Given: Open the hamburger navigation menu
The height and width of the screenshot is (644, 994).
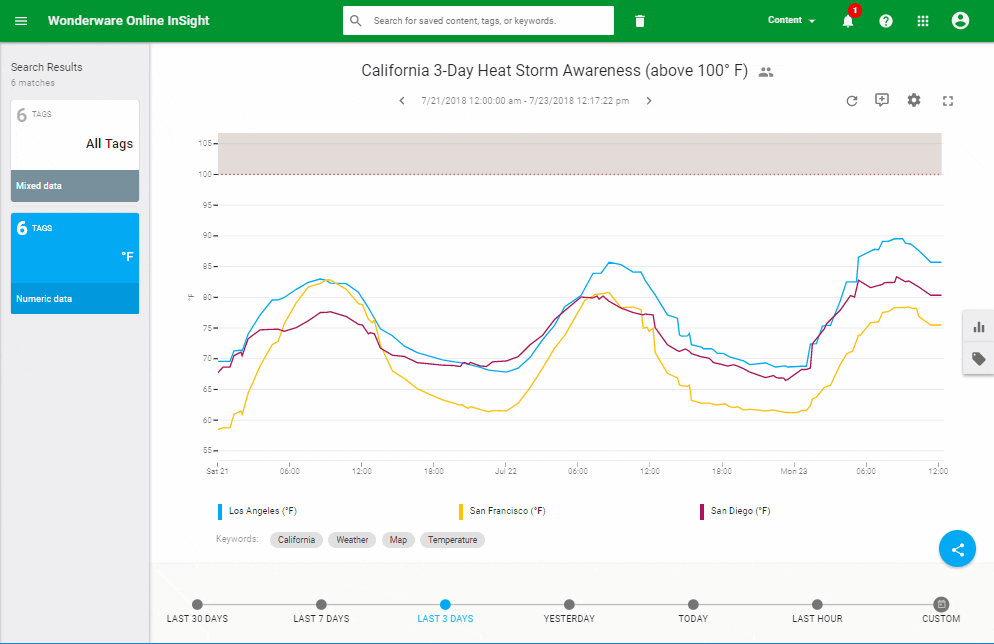Looking at the screenshot, I should point(21,21).
